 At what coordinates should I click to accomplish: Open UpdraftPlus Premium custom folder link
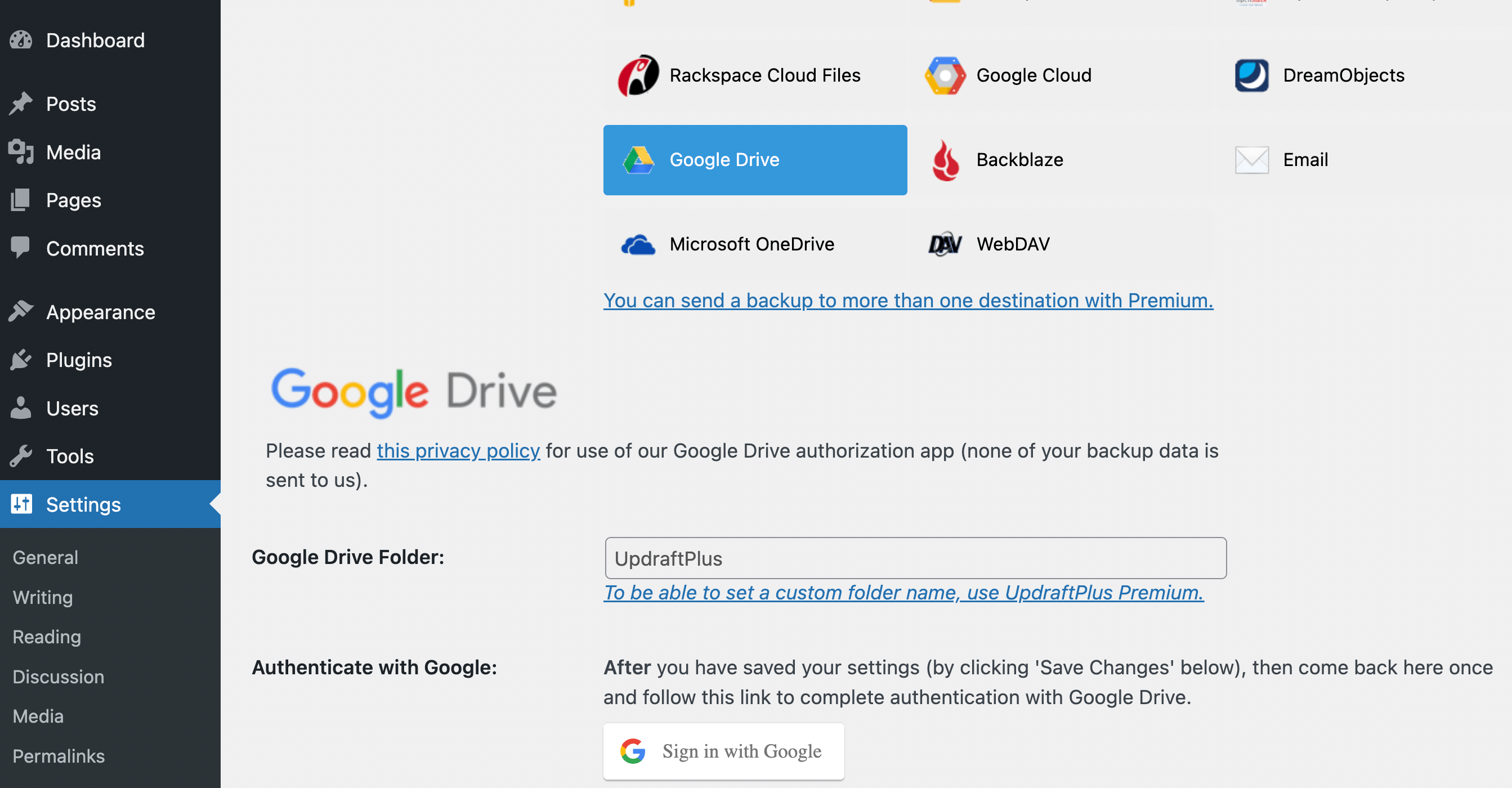point(904,593)
